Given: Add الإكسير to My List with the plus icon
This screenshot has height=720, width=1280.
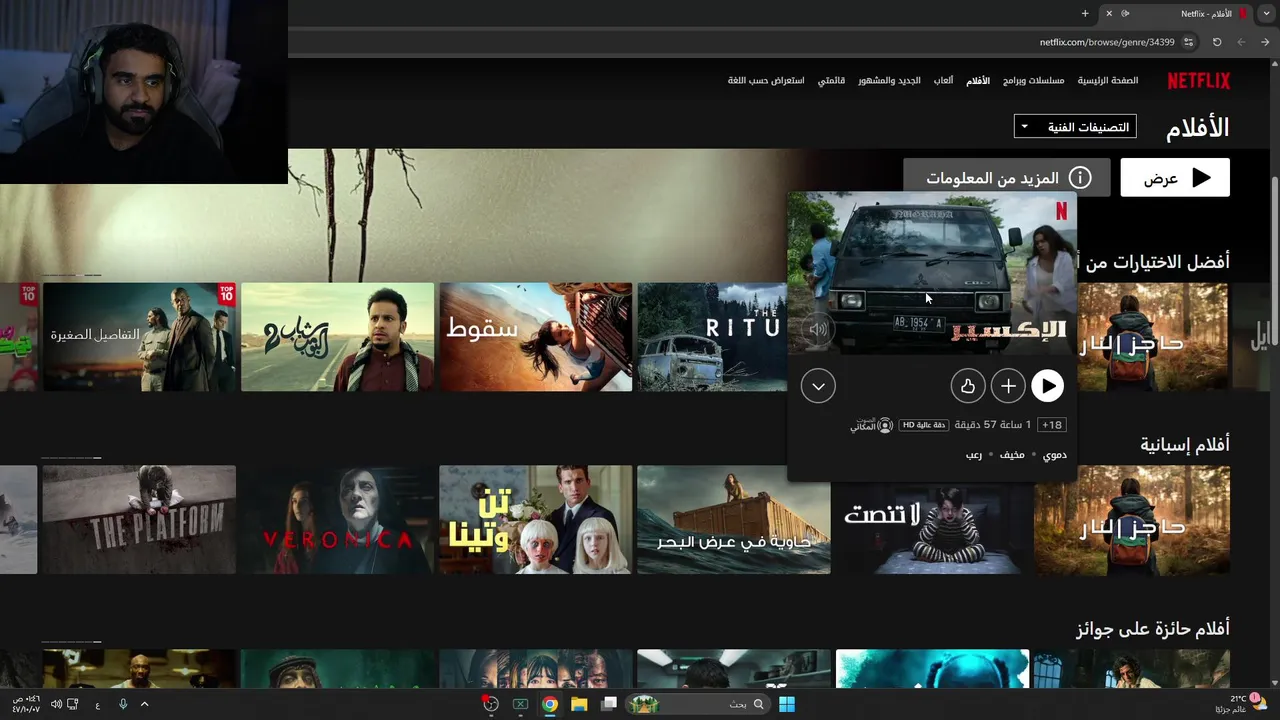Looking at the screenshot, I should [x=1008, y=386].
